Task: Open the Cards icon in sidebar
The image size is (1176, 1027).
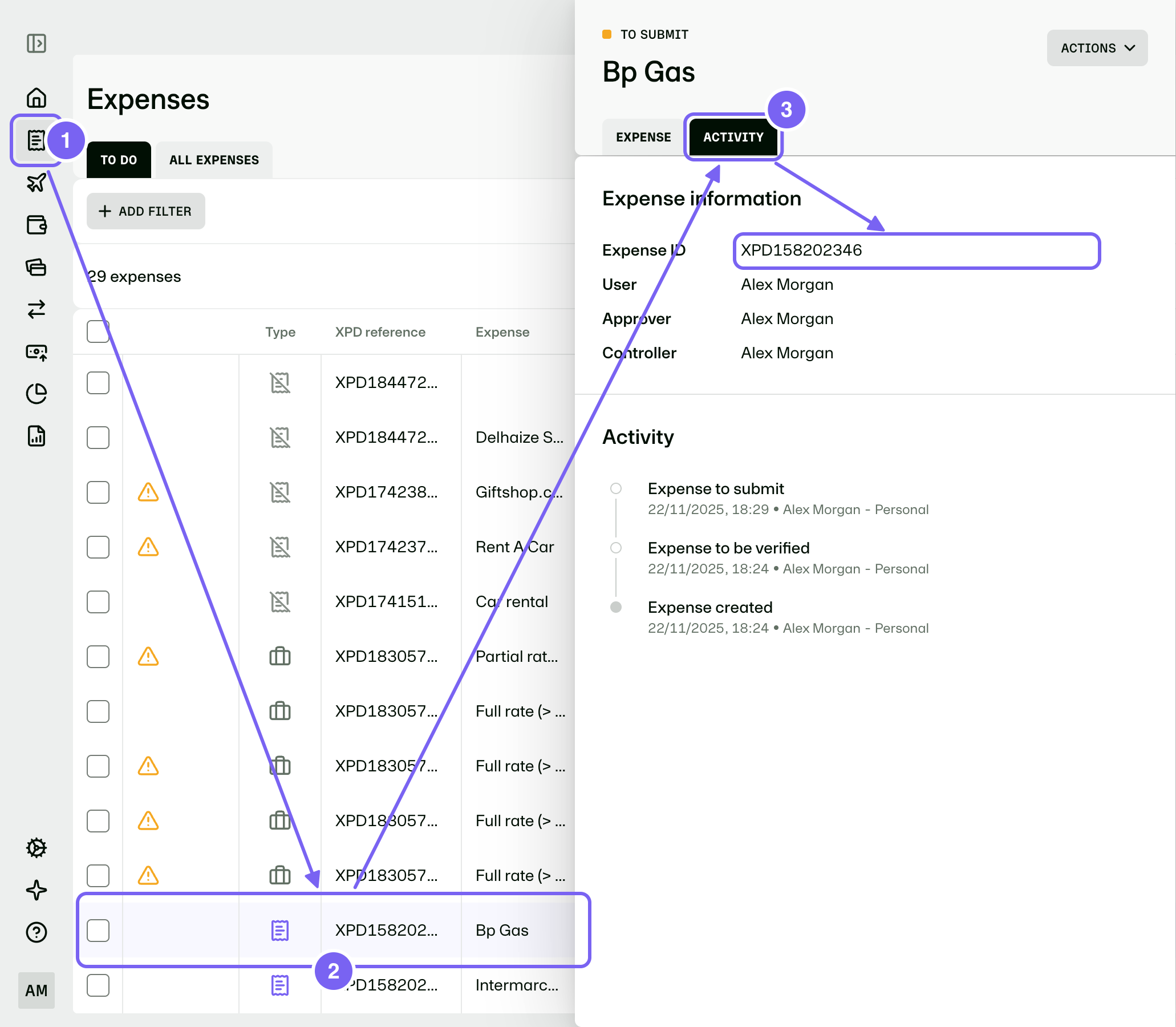Action: [x=36, y=267]
